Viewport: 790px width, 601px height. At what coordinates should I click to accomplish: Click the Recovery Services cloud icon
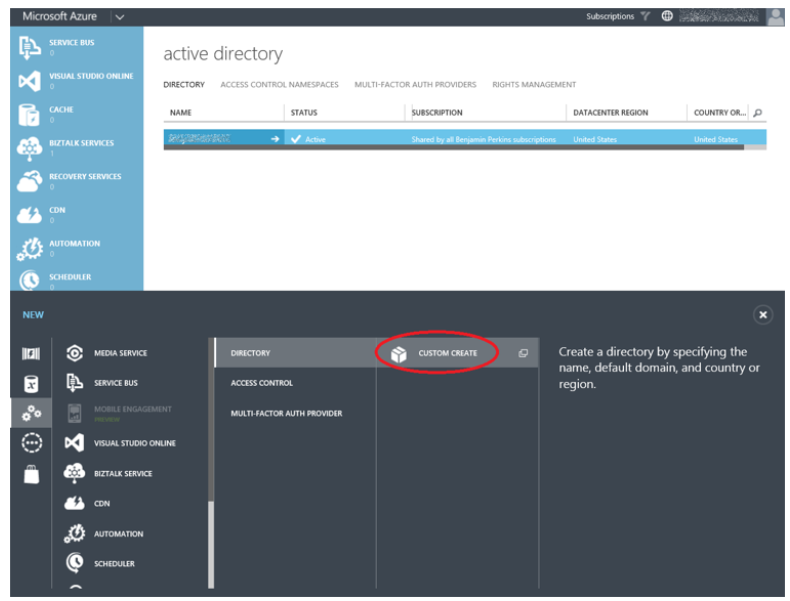[30, 181]
